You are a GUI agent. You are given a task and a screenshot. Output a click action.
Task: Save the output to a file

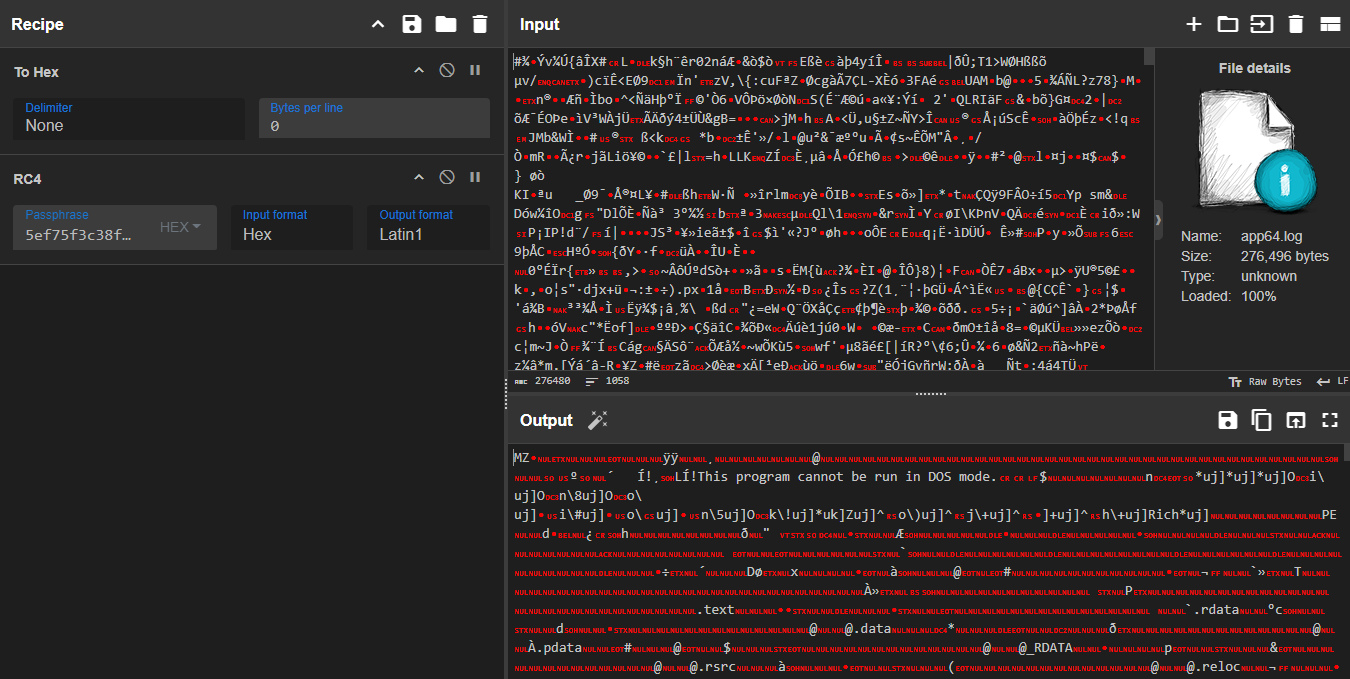pos(1228,420)
